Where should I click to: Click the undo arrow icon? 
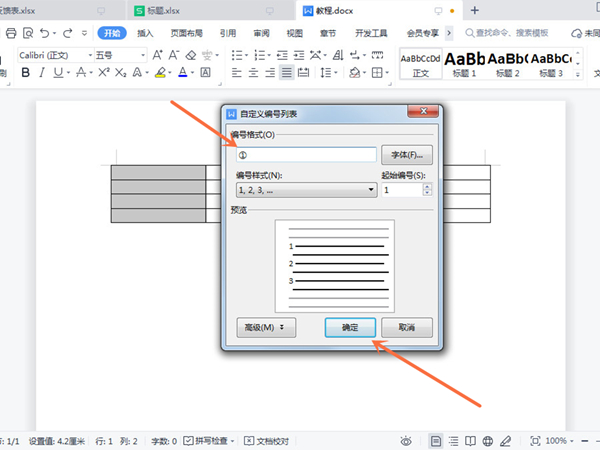[45, 33]
